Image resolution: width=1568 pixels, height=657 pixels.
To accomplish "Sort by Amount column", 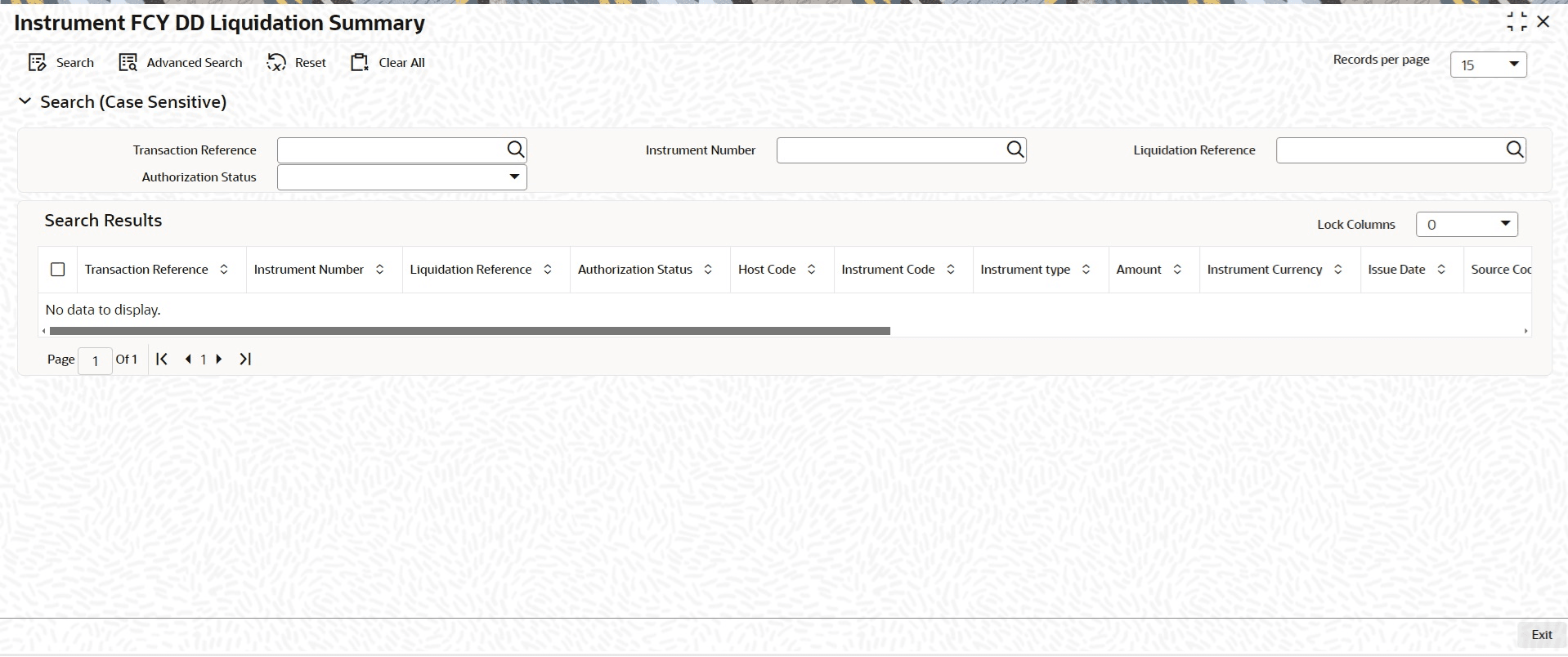I will tap(1177, 270).
